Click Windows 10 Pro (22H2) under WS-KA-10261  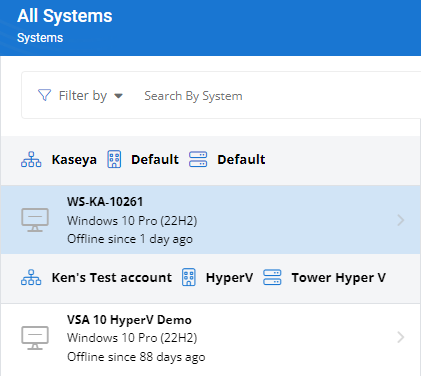[x=132, y=221]
